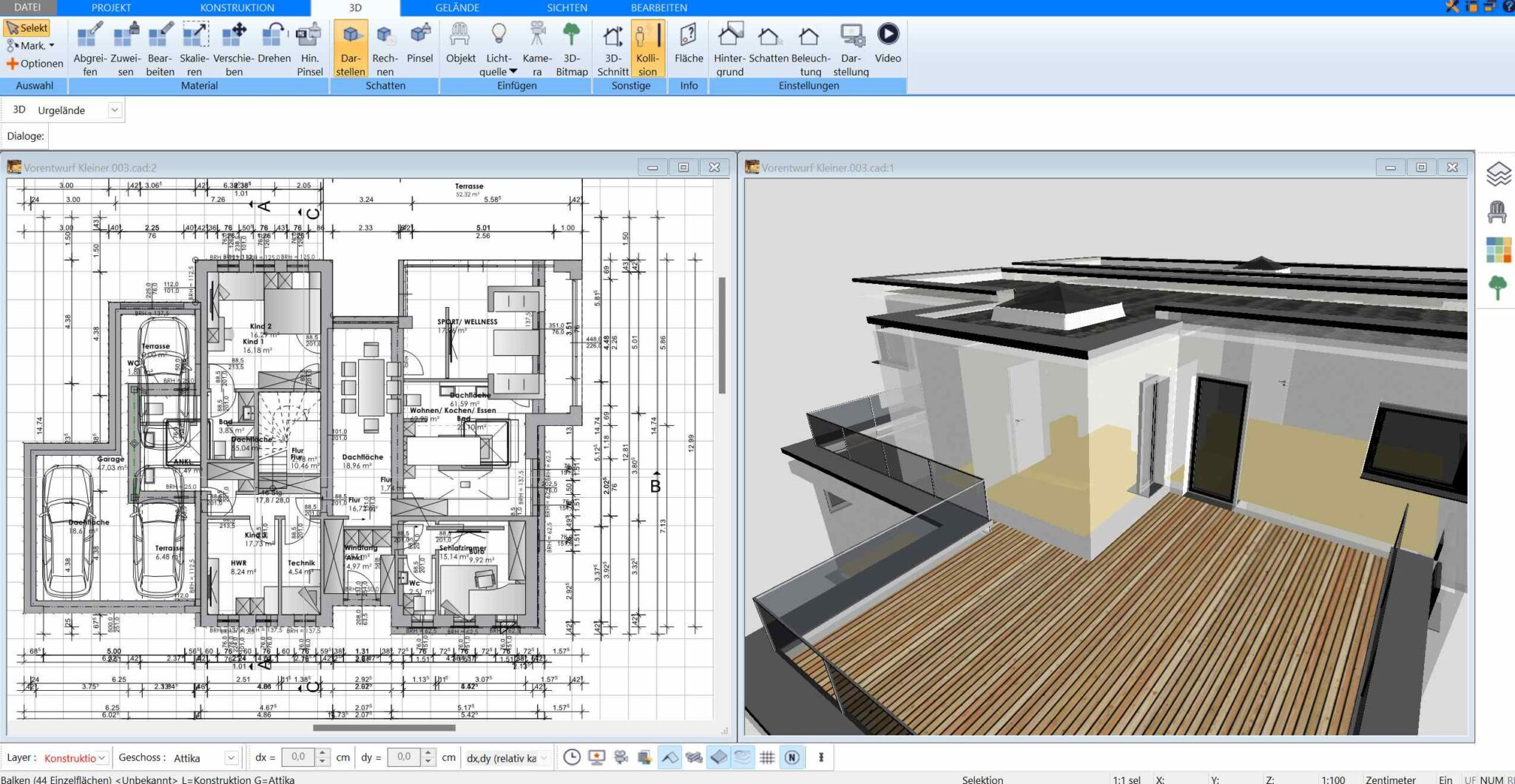The image size is (1515, 784).
Task: Toggle the north arrow indicator at the bottom
Action: (x=792, y=757)
